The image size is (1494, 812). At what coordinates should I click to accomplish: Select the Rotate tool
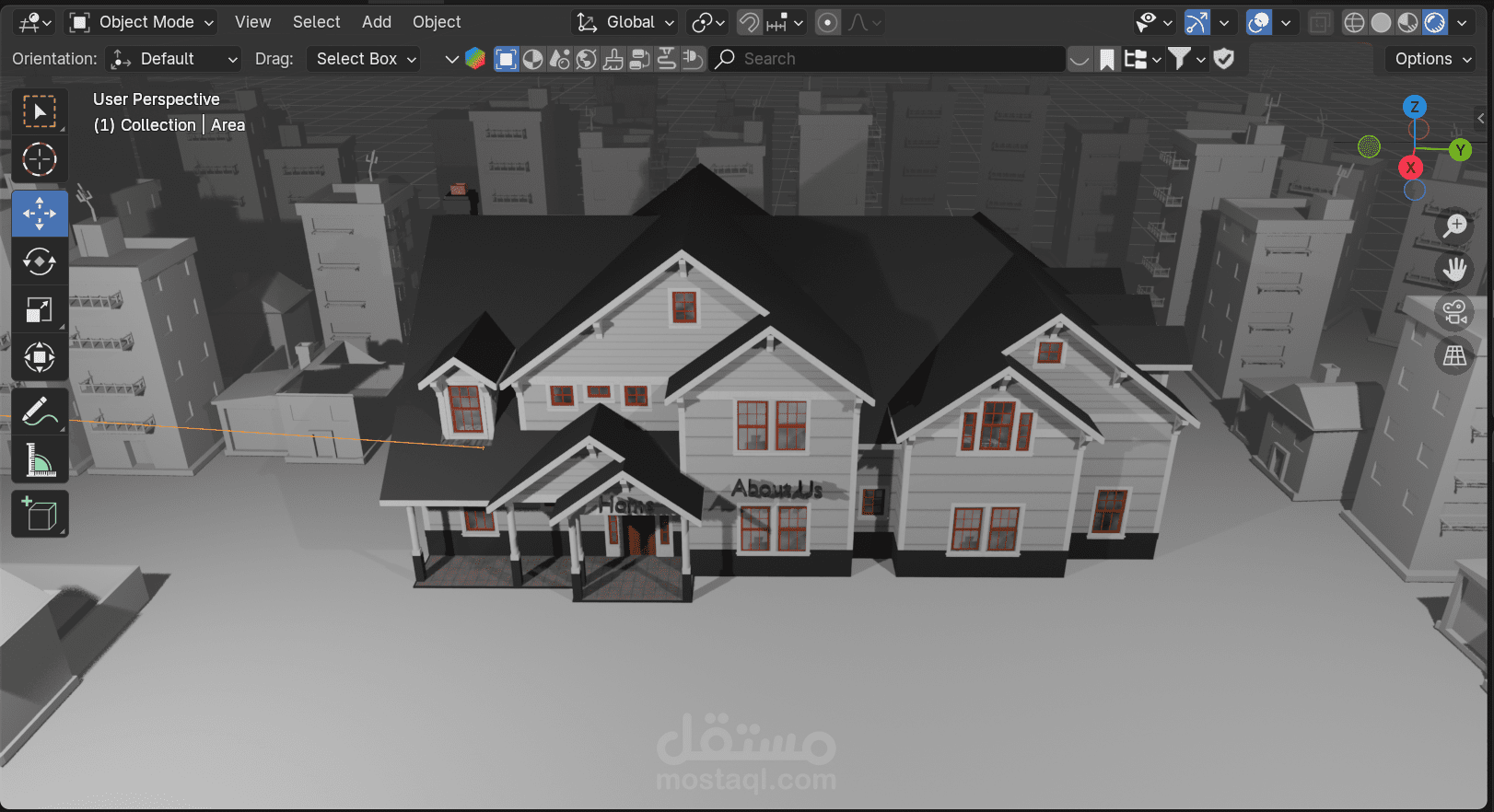point(40,261)
